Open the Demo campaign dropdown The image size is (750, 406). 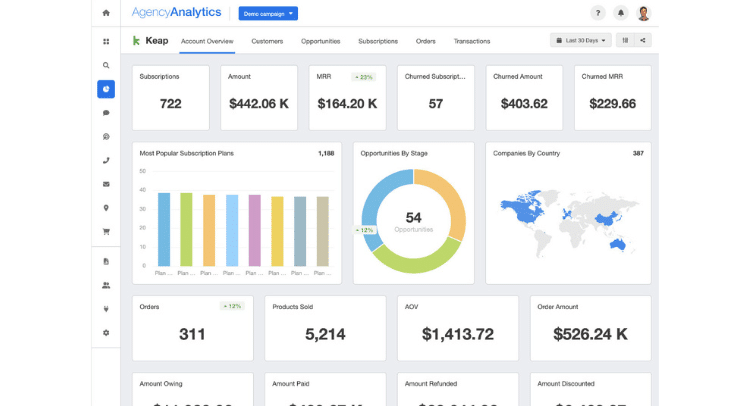tap(268, 13)
